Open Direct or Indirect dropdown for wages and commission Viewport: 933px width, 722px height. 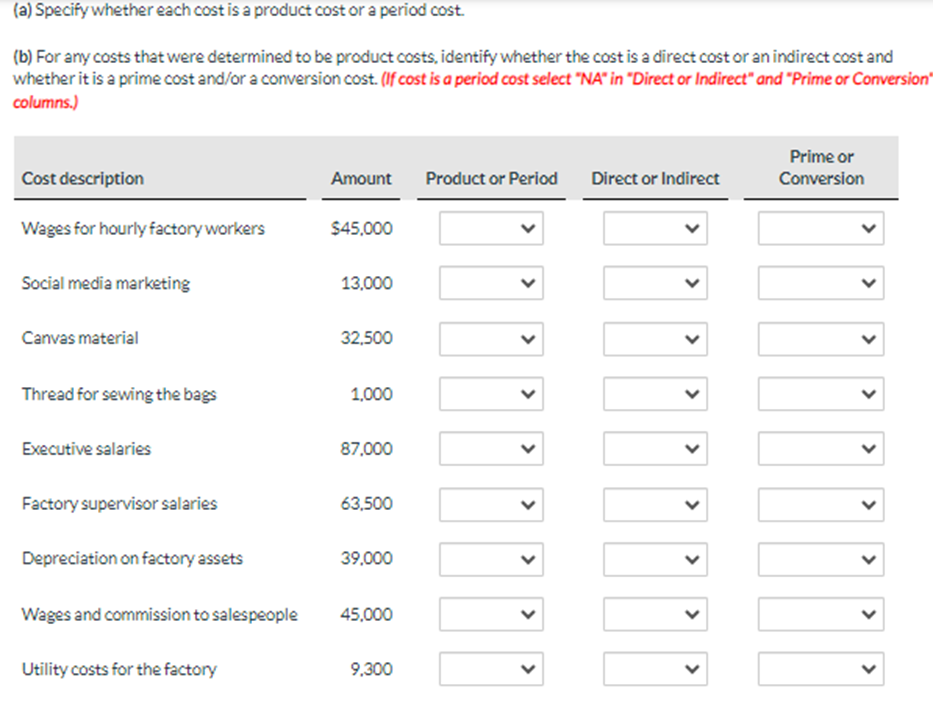(x=654, y=614)
